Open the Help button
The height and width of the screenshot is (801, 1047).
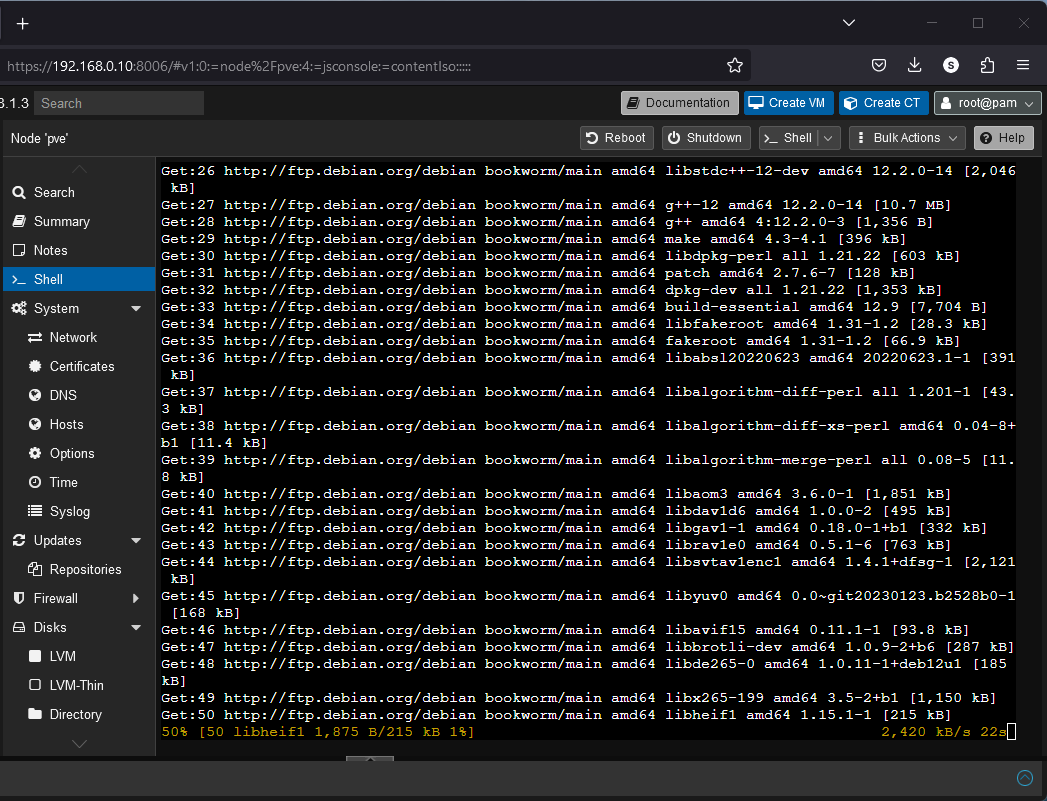click(x=1004, y=138)
